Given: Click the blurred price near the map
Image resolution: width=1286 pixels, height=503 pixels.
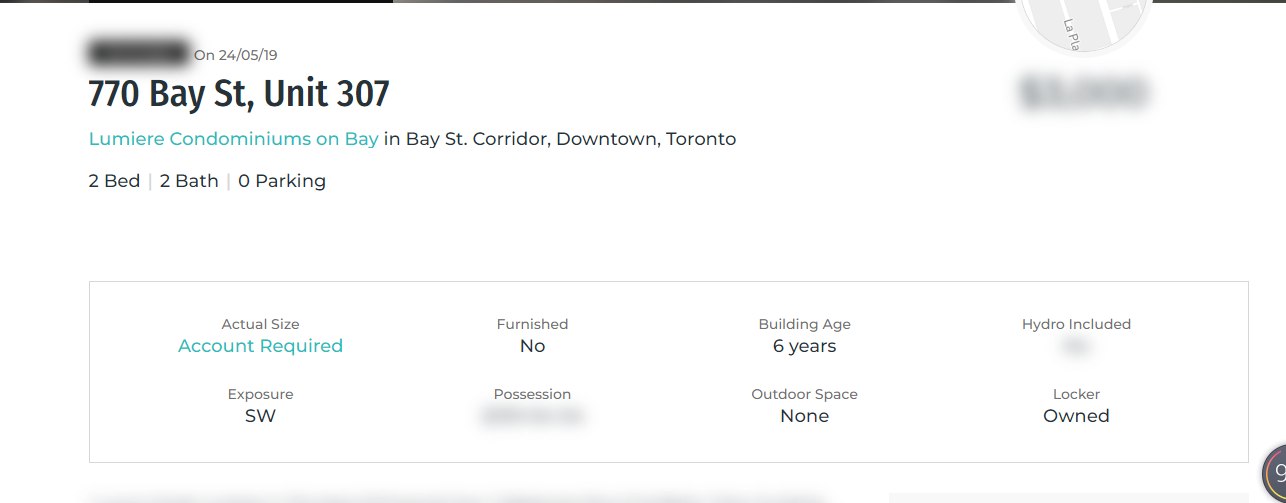Looking at the screenshot, I should click(x=1084, y=93).
